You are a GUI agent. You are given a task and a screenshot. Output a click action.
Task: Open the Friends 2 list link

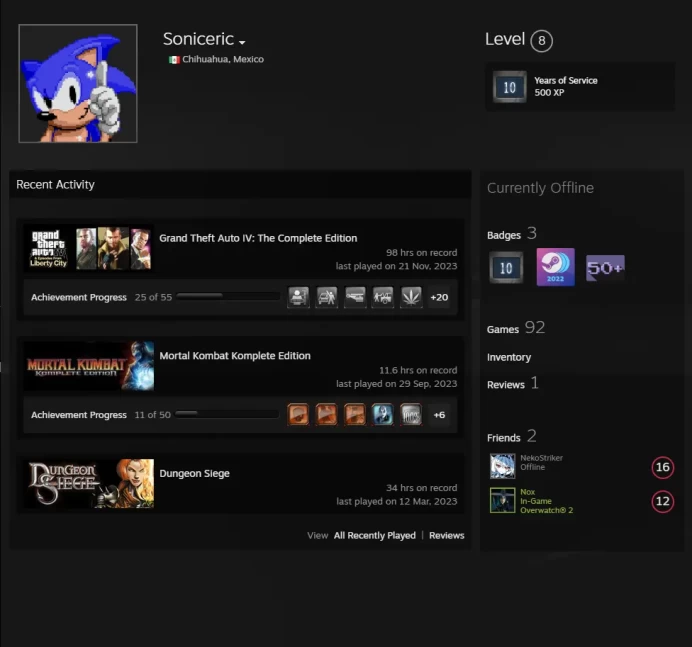[512, 436]
